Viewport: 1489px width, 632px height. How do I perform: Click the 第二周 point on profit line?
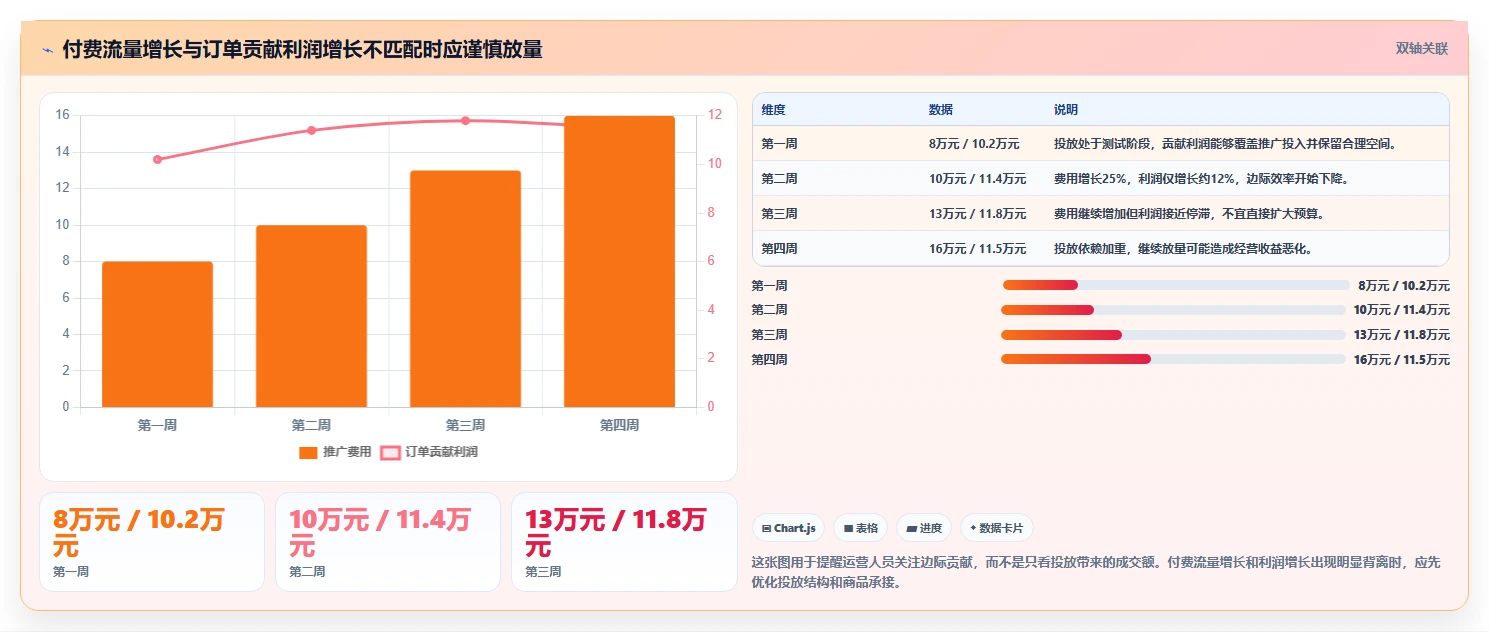311,130
